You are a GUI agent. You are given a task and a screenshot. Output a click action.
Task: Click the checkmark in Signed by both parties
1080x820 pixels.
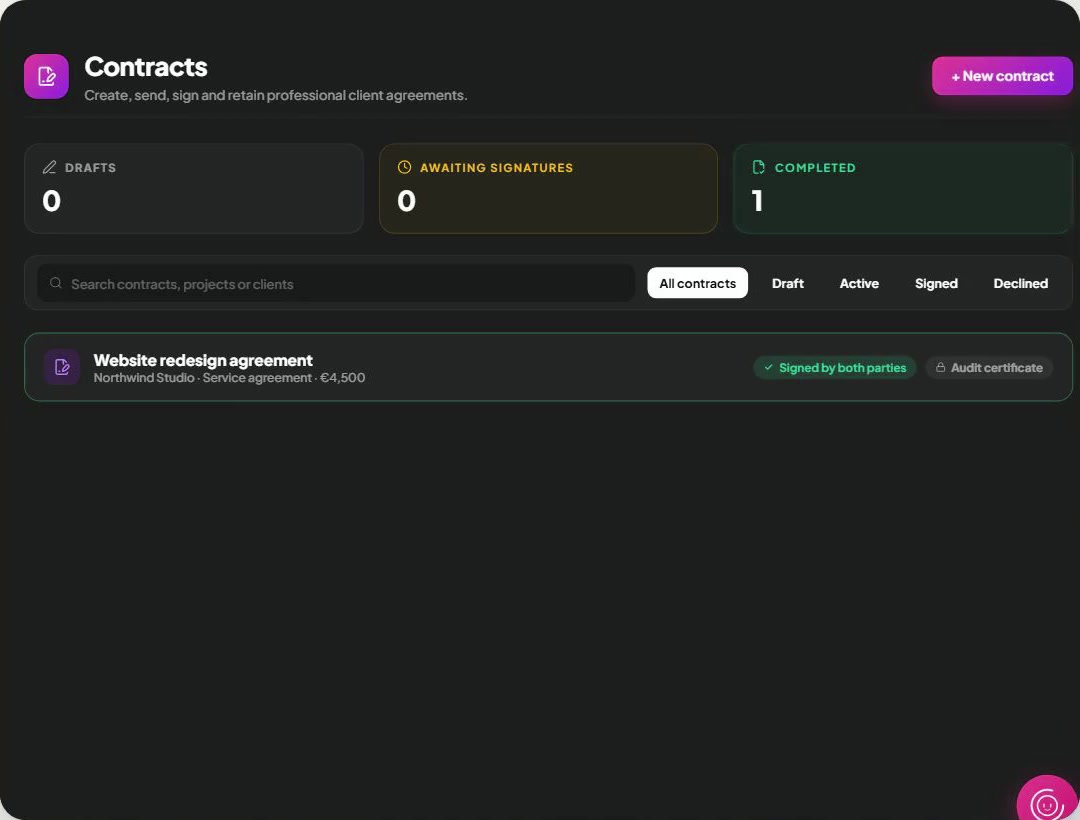[769, 368]
